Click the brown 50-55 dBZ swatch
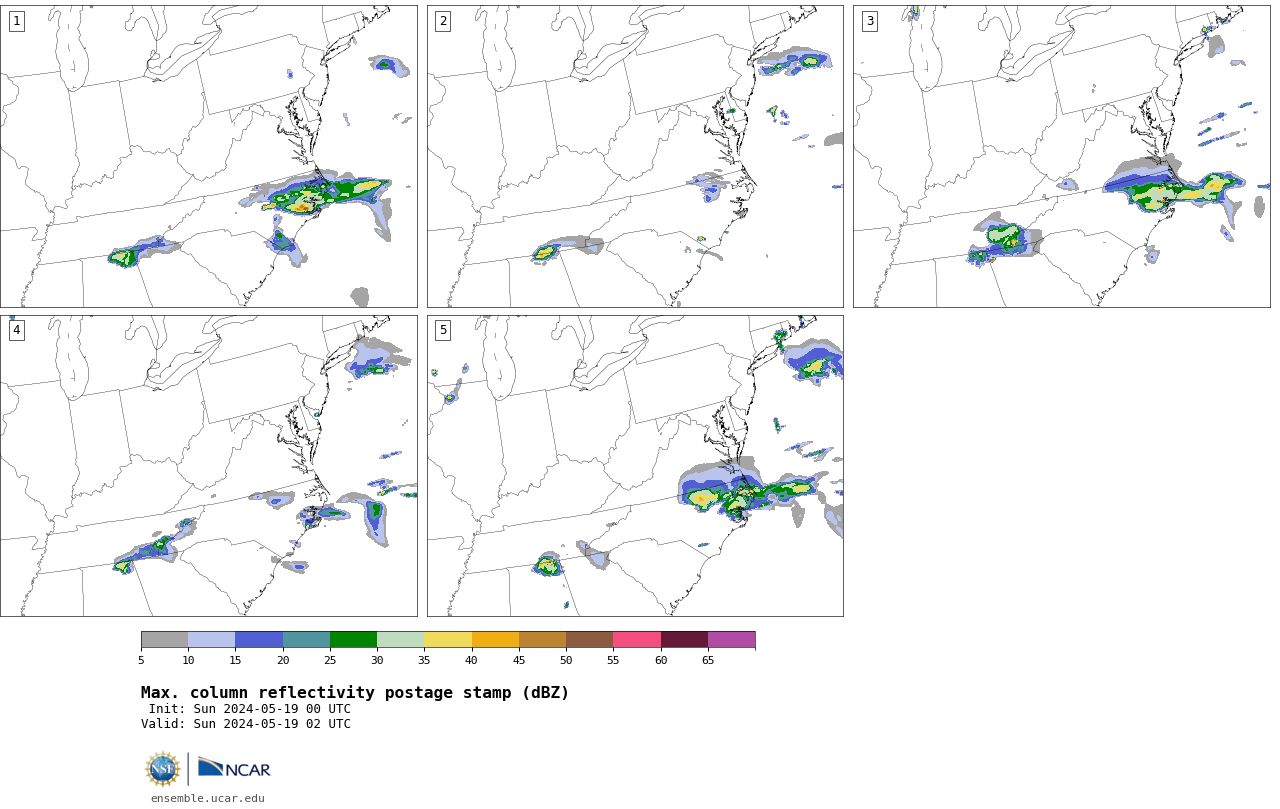Image resolution: width=1280 pixels, height=809 pixels. (x=589, y=640)
